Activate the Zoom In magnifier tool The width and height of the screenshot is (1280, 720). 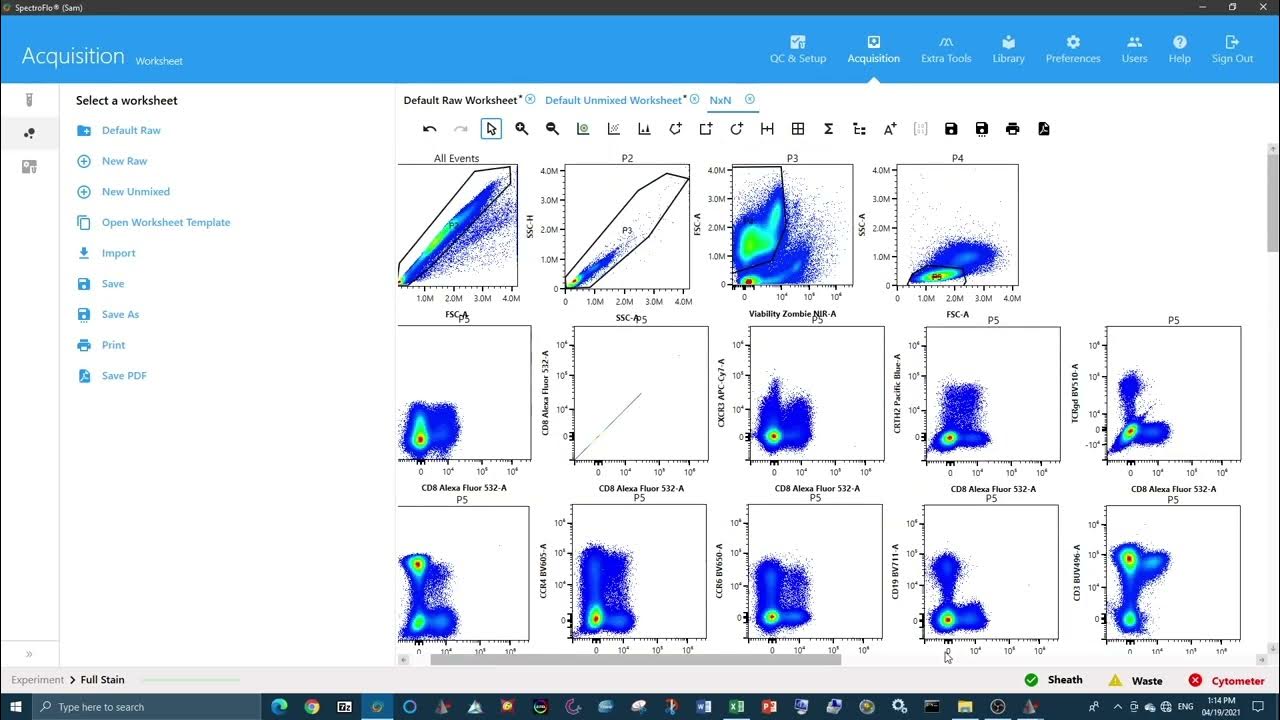tap(522, 129)
